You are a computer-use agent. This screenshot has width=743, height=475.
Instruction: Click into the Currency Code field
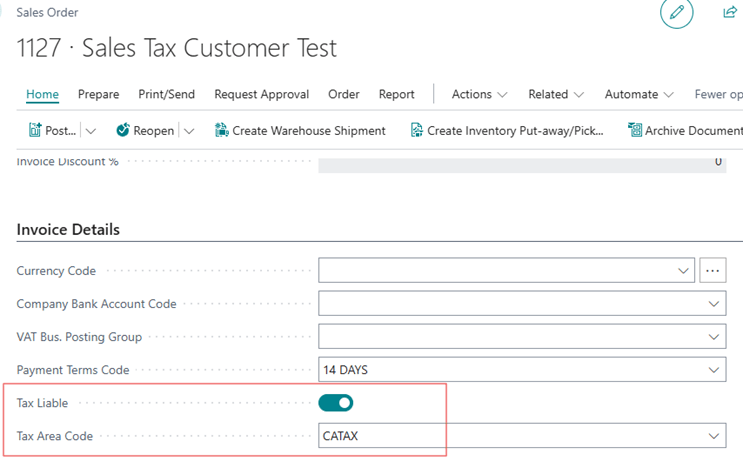[x=495, y=271]
